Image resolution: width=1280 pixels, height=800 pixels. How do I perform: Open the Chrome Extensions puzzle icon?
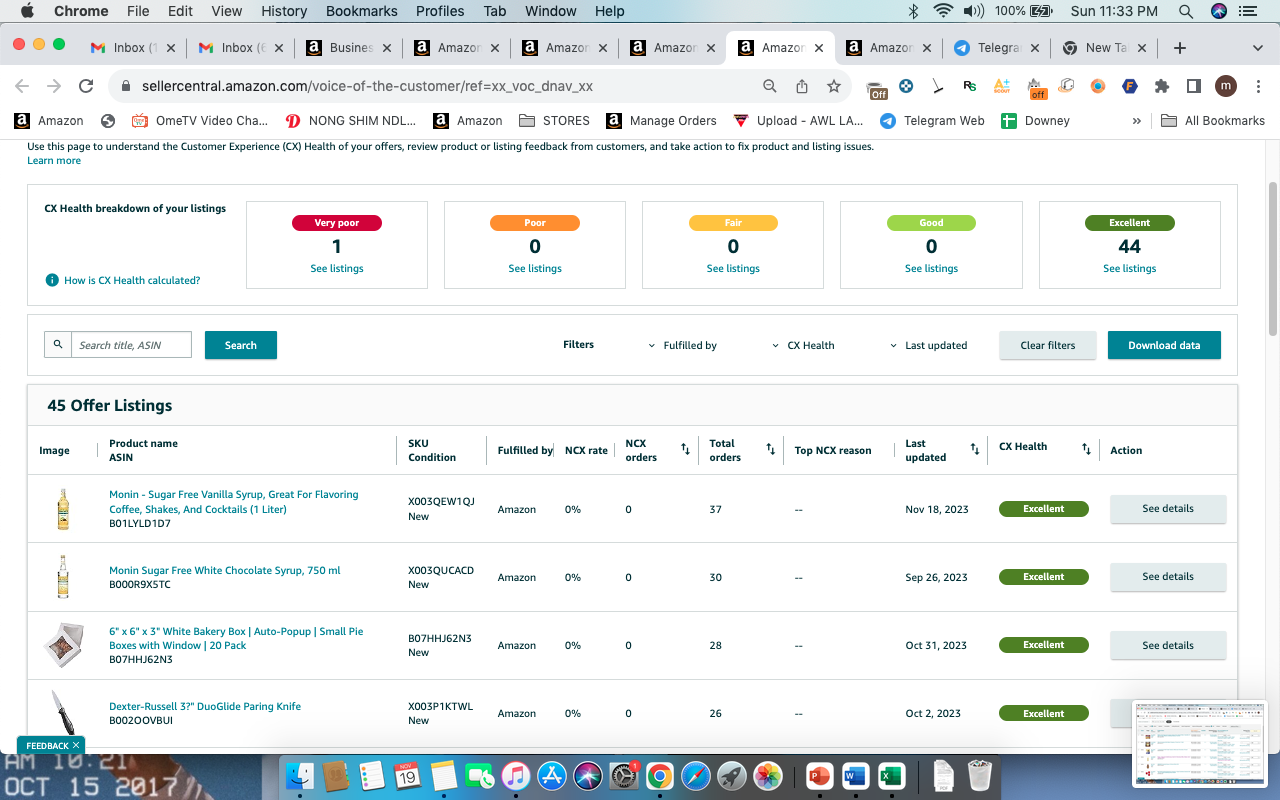point(1162,86)
